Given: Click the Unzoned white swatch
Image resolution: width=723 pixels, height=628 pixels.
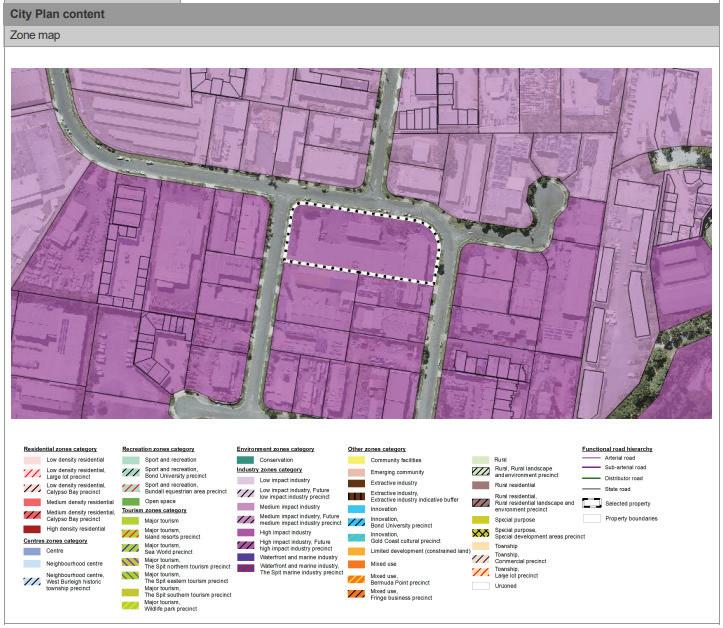Looking at the screenshot, I should [480, 587].
